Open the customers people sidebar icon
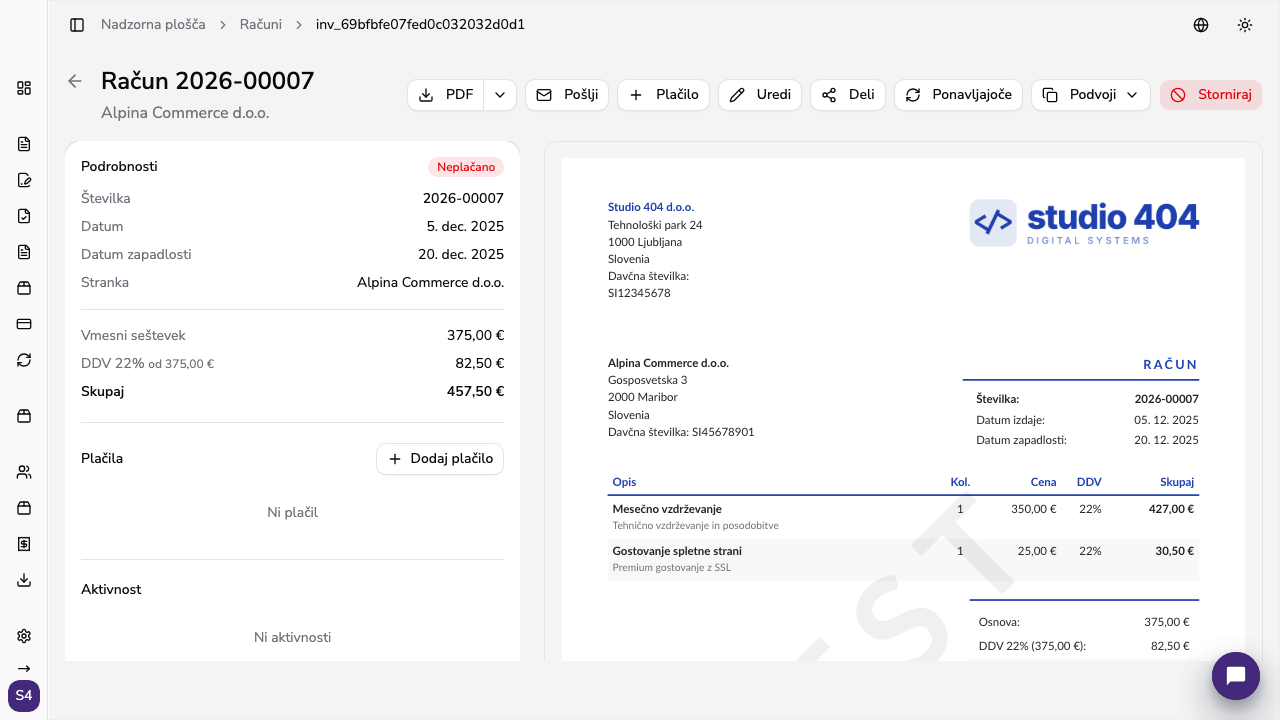Image resolution: width=1280 pixels, height=720 pixels. pos(24,472)
